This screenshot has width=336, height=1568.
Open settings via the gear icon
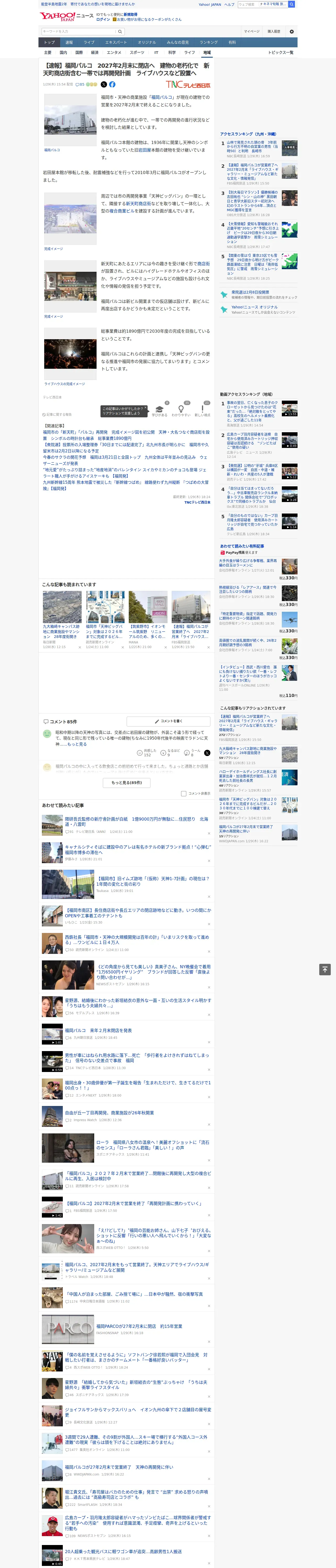coord(292,32)
